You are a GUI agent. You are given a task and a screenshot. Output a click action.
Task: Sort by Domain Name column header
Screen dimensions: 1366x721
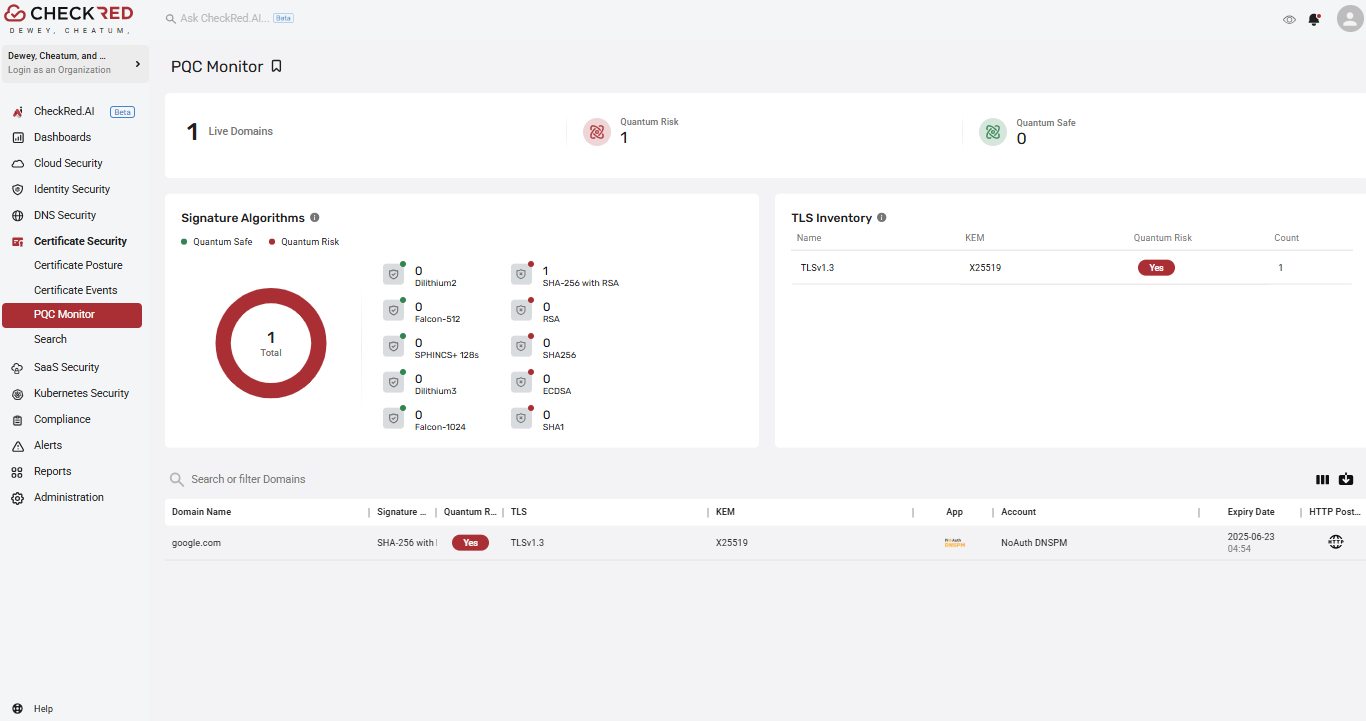tap(201, 512)
